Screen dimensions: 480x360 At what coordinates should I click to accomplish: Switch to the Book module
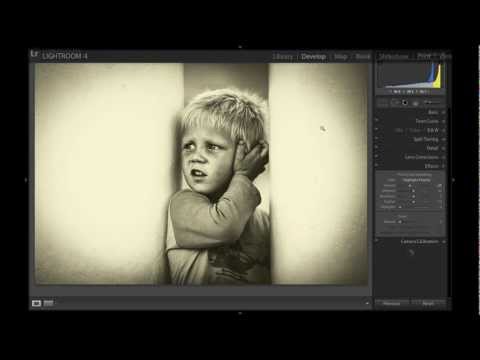[363, 57]
